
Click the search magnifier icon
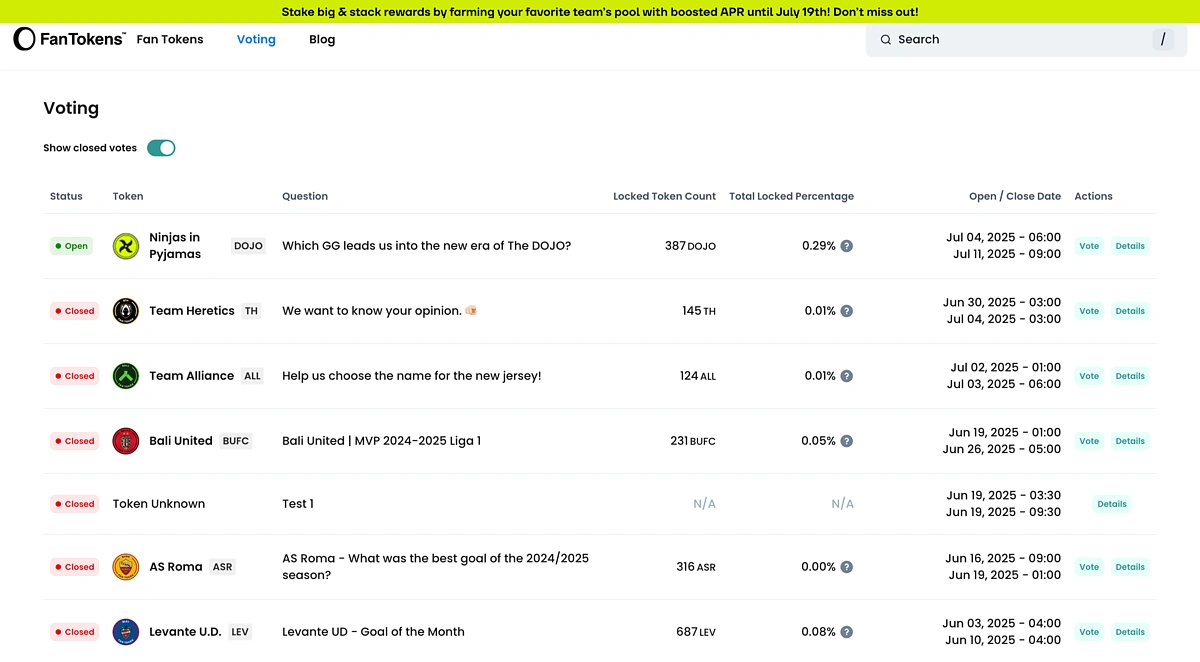click(x=885, y=39)
